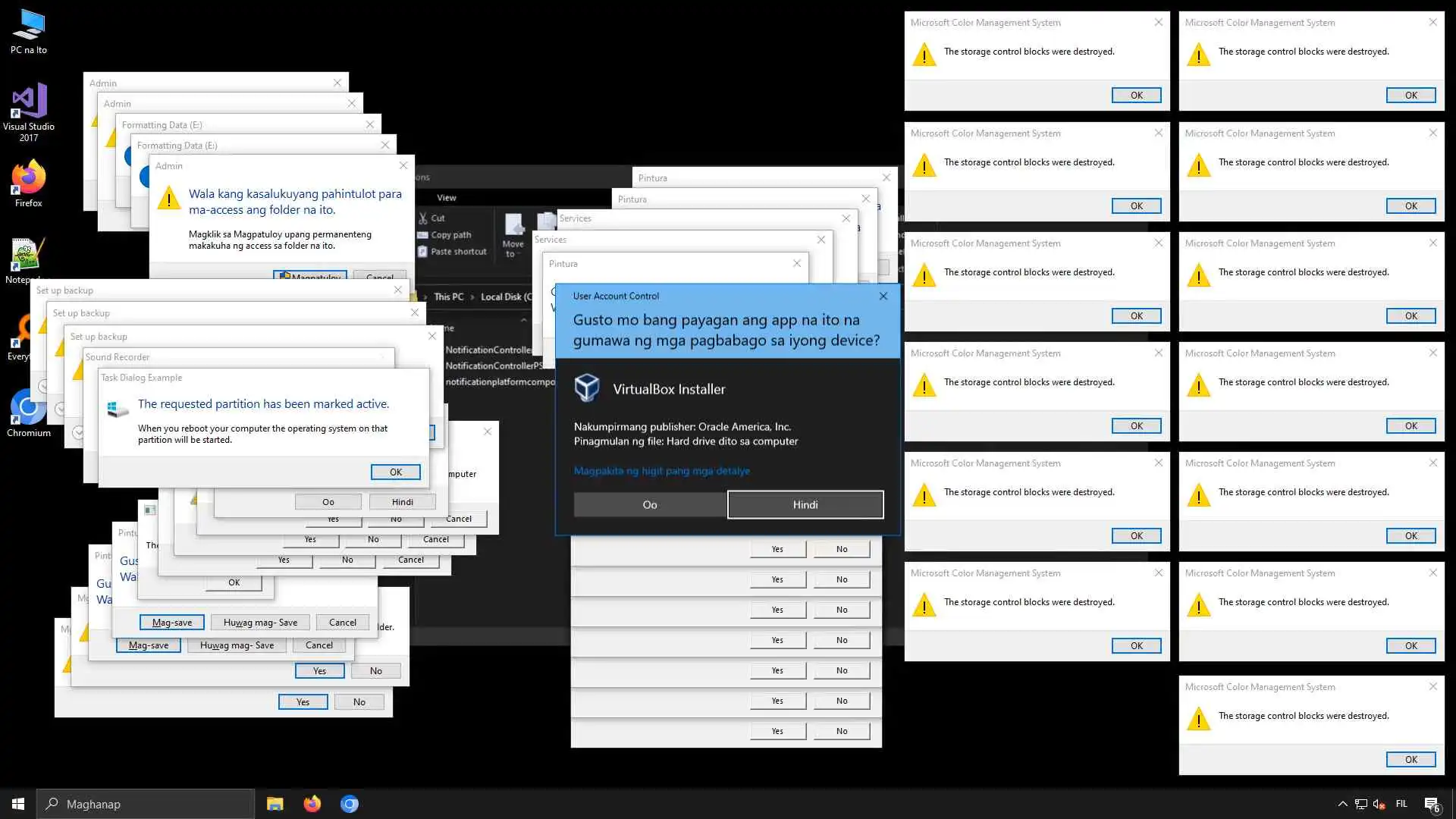Open Firefox desktop shortcut
The height and width of the screenshot is (819, 1456).
point(29,182)
